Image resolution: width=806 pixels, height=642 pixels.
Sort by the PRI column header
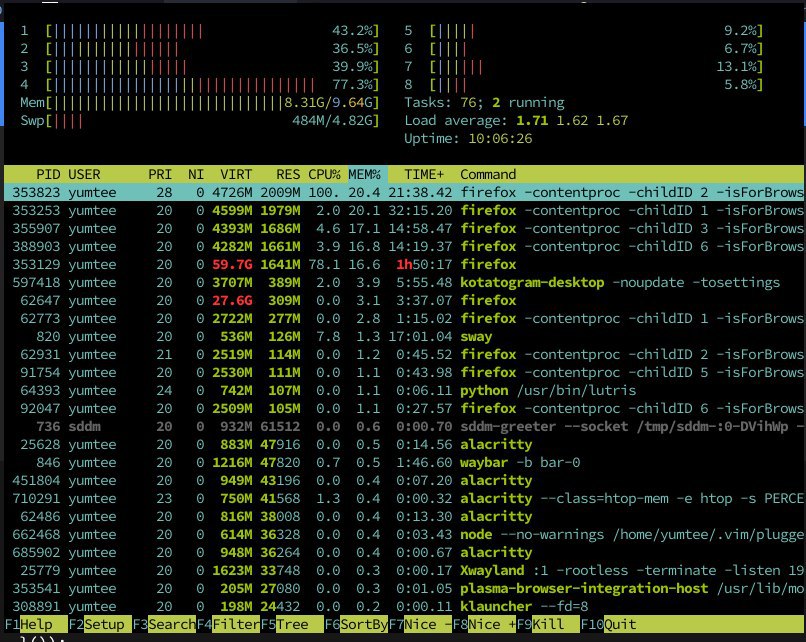pyautogui.click(x=160, y=175)
